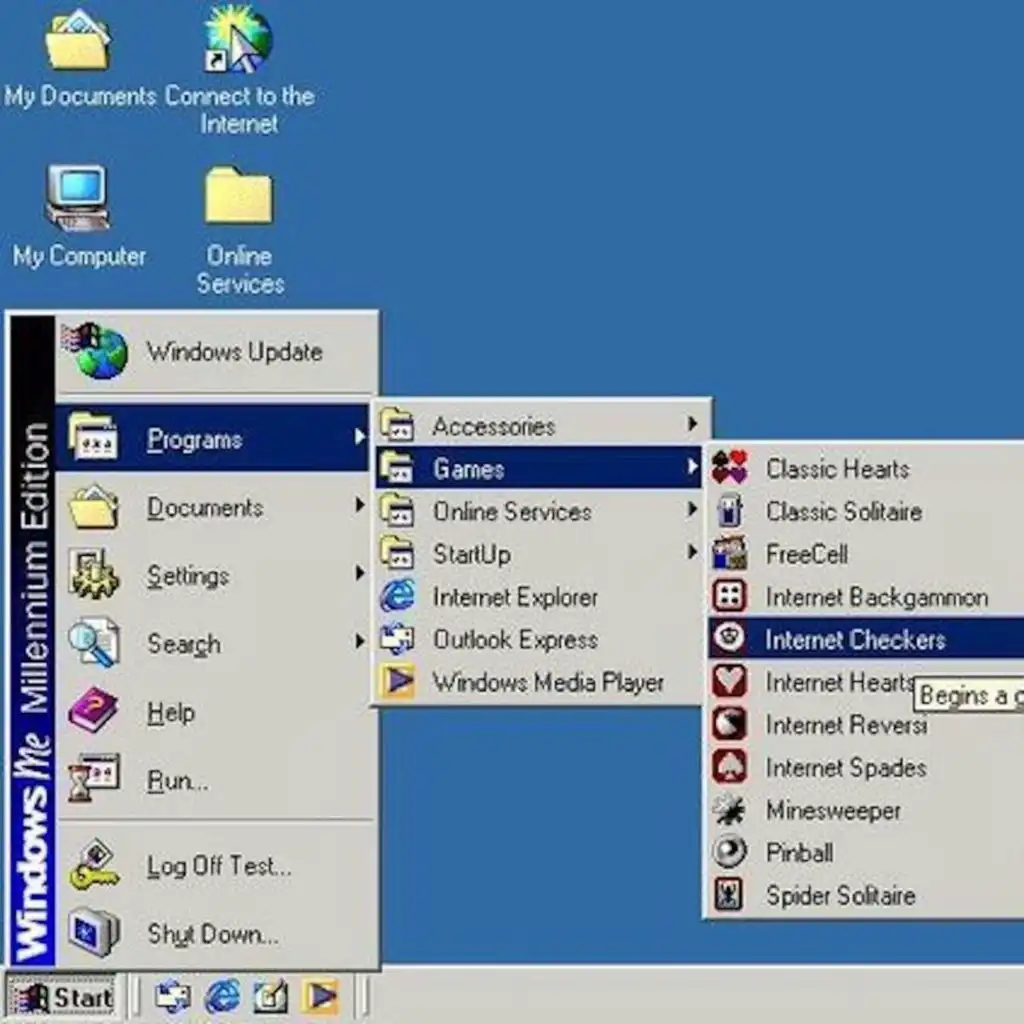This screenshot has height=1024, width=1024.
Task: Click the Shut Down monitor icon
Action: click(94, 933)
